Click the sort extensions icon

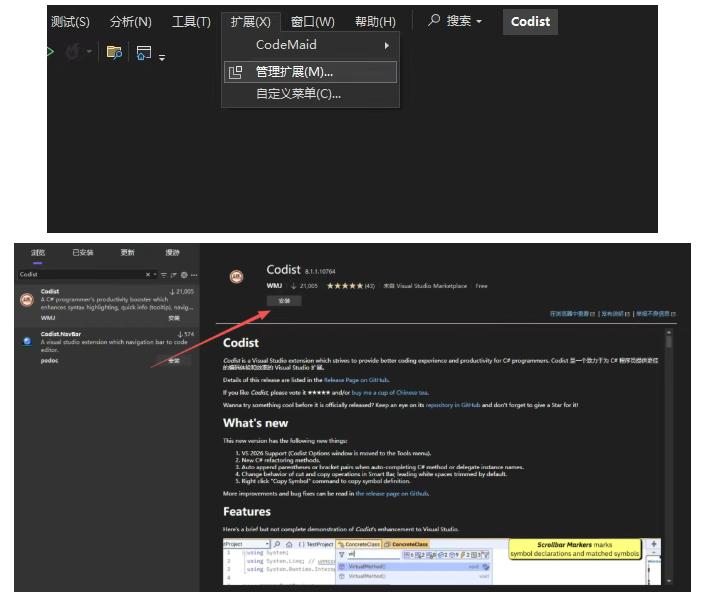point(174,275)
